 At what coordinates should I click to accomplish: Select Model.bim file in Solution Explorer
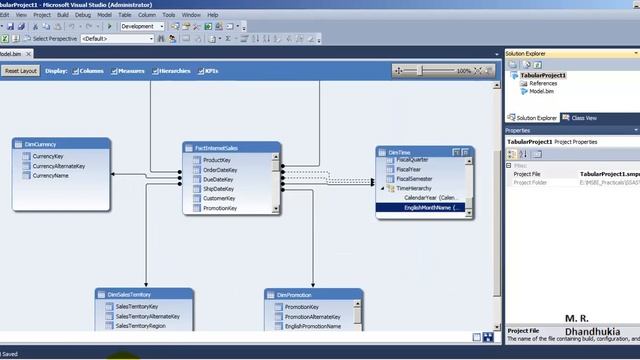pos(542,91)
